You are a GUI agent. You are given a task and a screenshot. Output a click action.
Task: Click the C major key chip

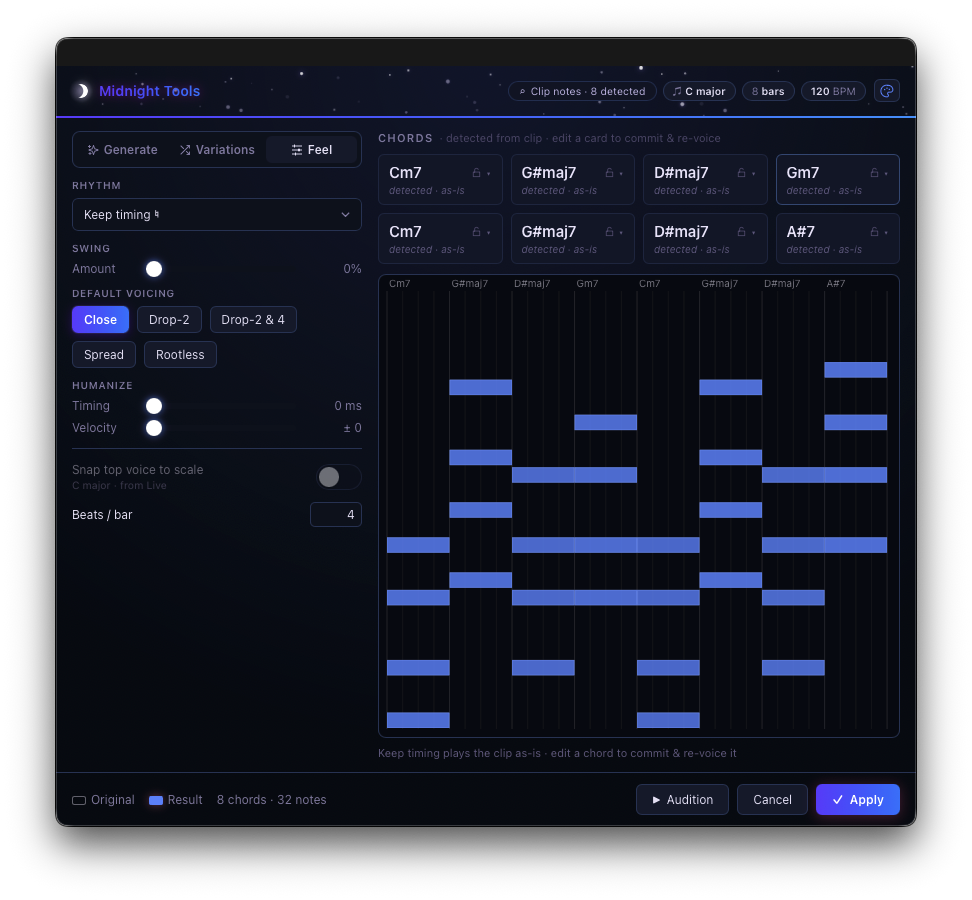[699, 91]
